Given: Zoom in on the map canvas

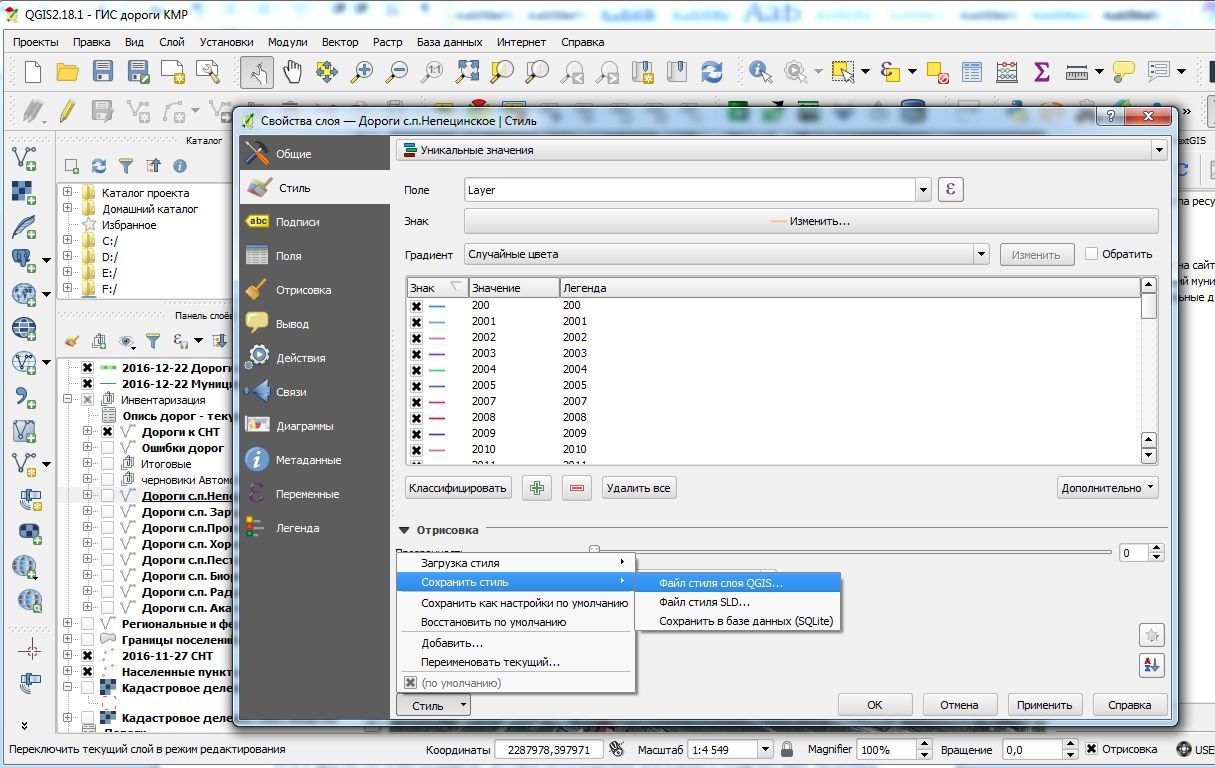Looking at the screenshot, I should tap(362, 72).
